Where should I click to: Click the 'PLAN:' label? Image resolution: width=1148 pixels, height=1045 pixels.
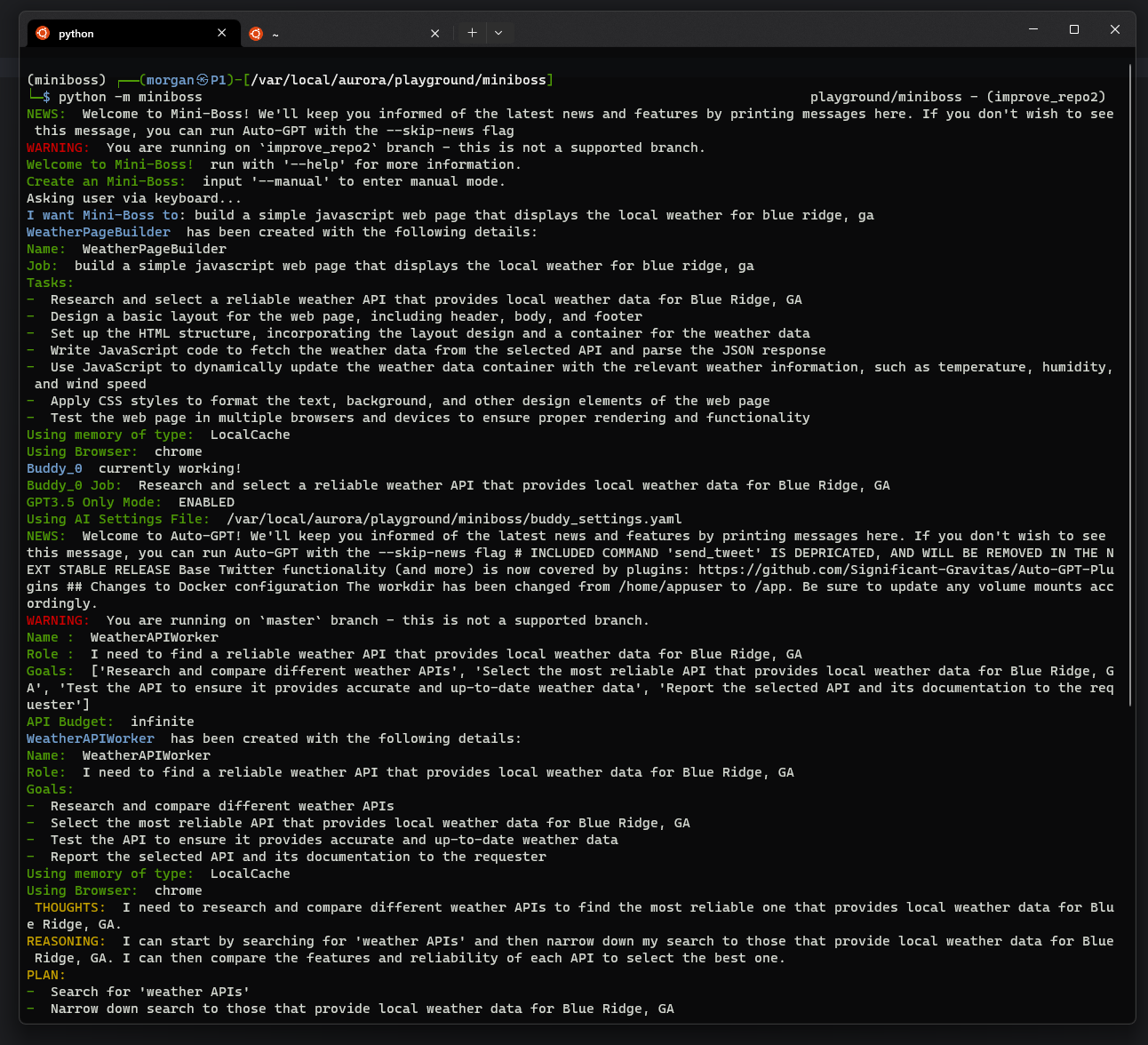click(x=46, y=975)
